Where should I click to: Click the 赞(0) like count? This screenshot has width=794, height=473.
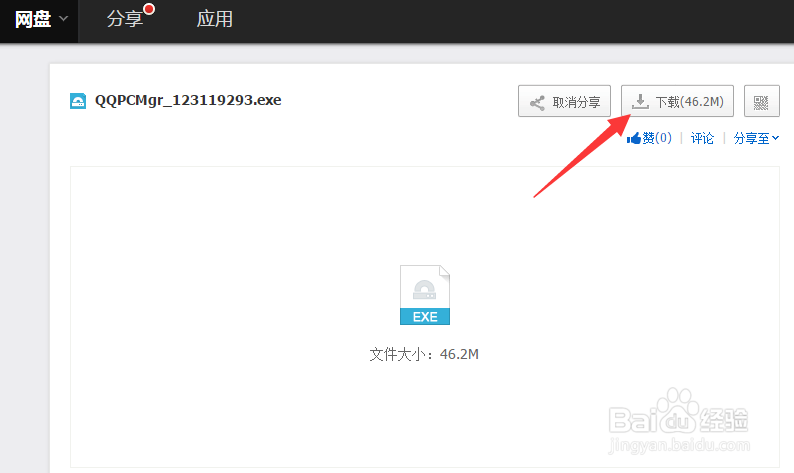(657, 138)
